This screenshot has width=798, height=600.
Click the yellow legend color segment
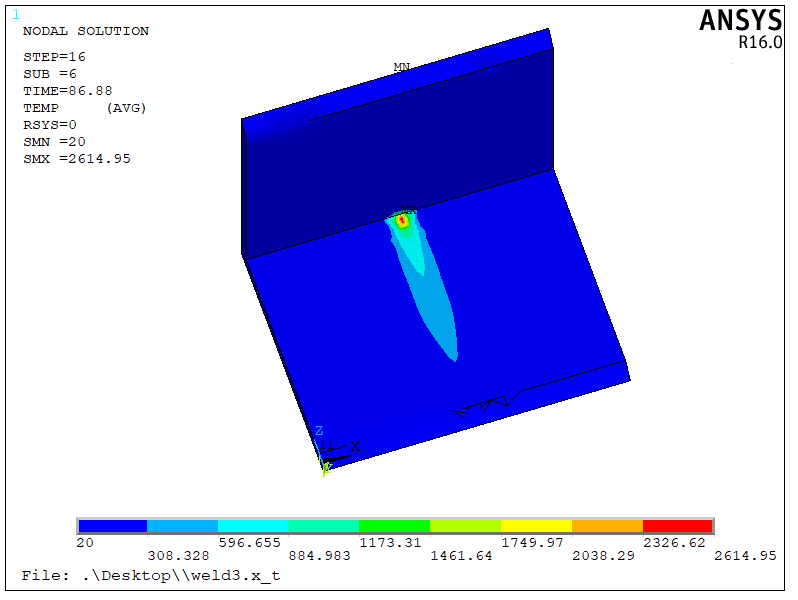(x=536, y=526)
